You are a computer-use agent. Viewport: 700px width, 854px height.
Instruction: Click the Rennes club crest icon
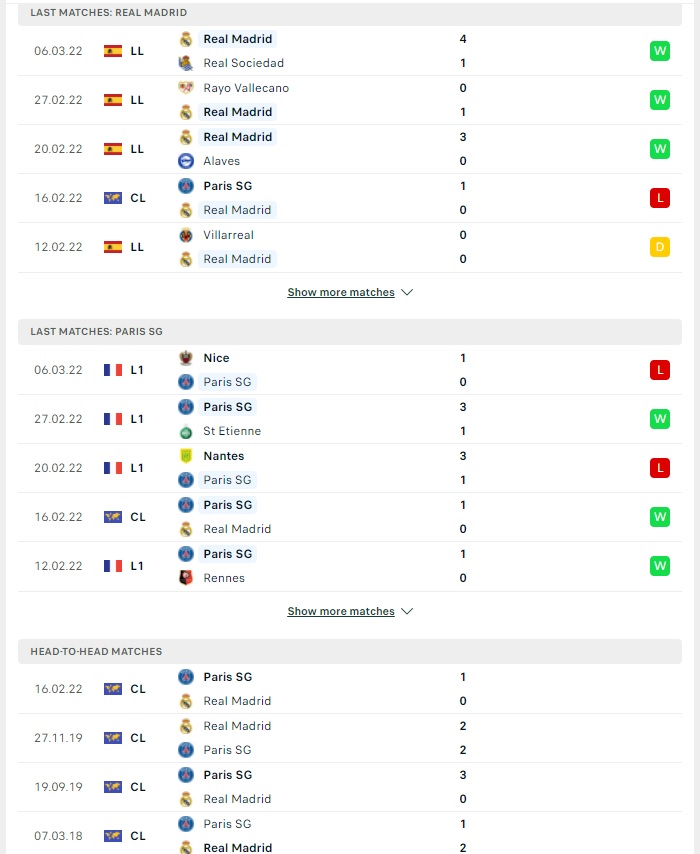pyautogui.click(x=186, y=578)
